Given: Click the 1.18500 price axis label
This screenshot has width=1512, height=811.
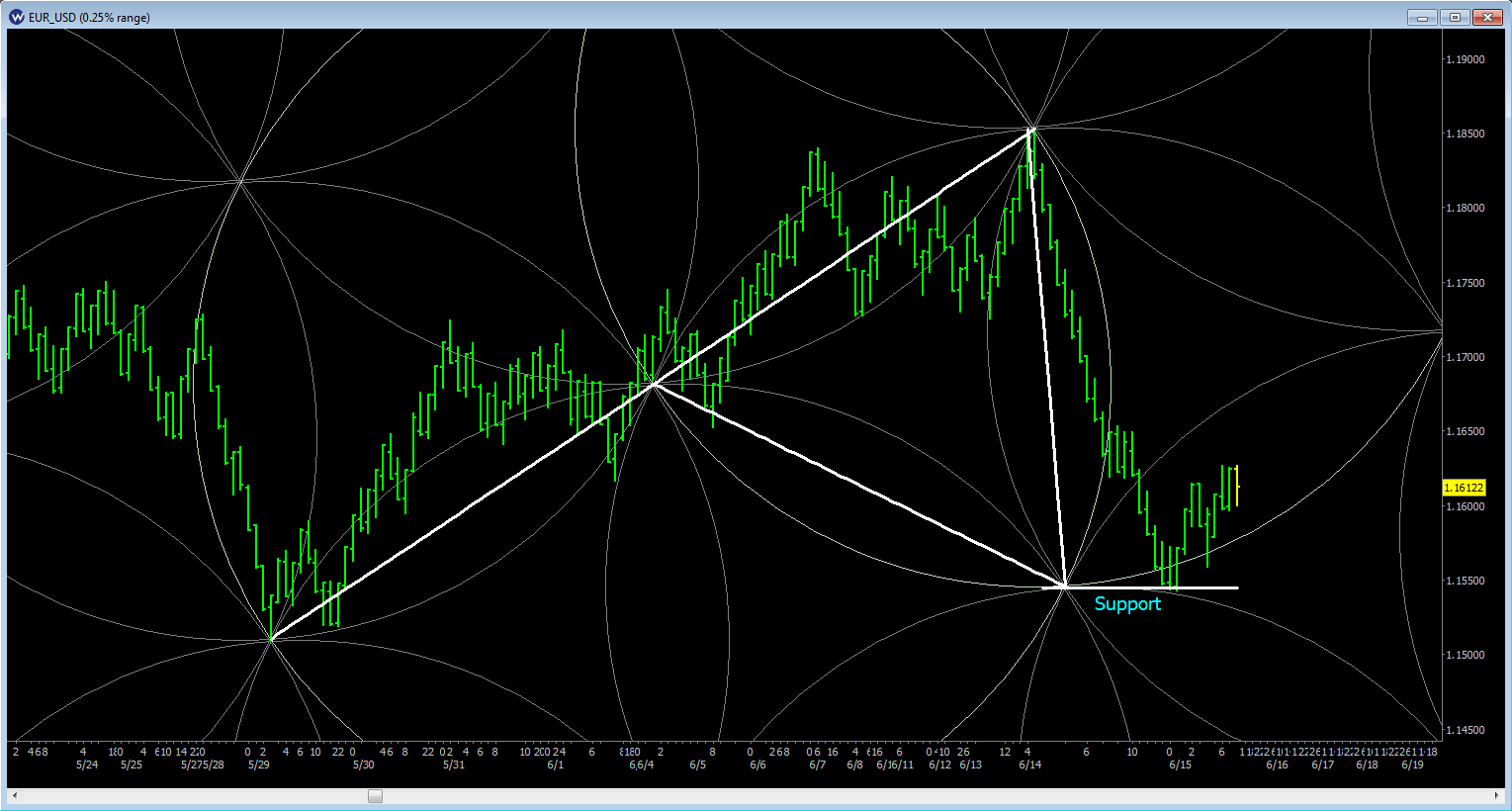Looking at the screenshot, I should [1465, 134].
